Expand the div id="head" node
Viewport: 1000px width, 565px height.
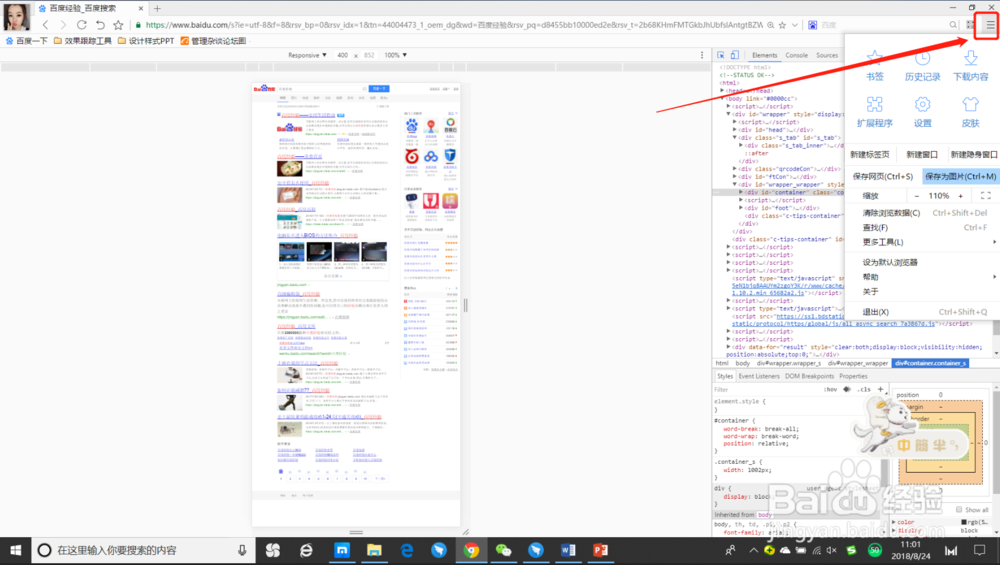734,129
